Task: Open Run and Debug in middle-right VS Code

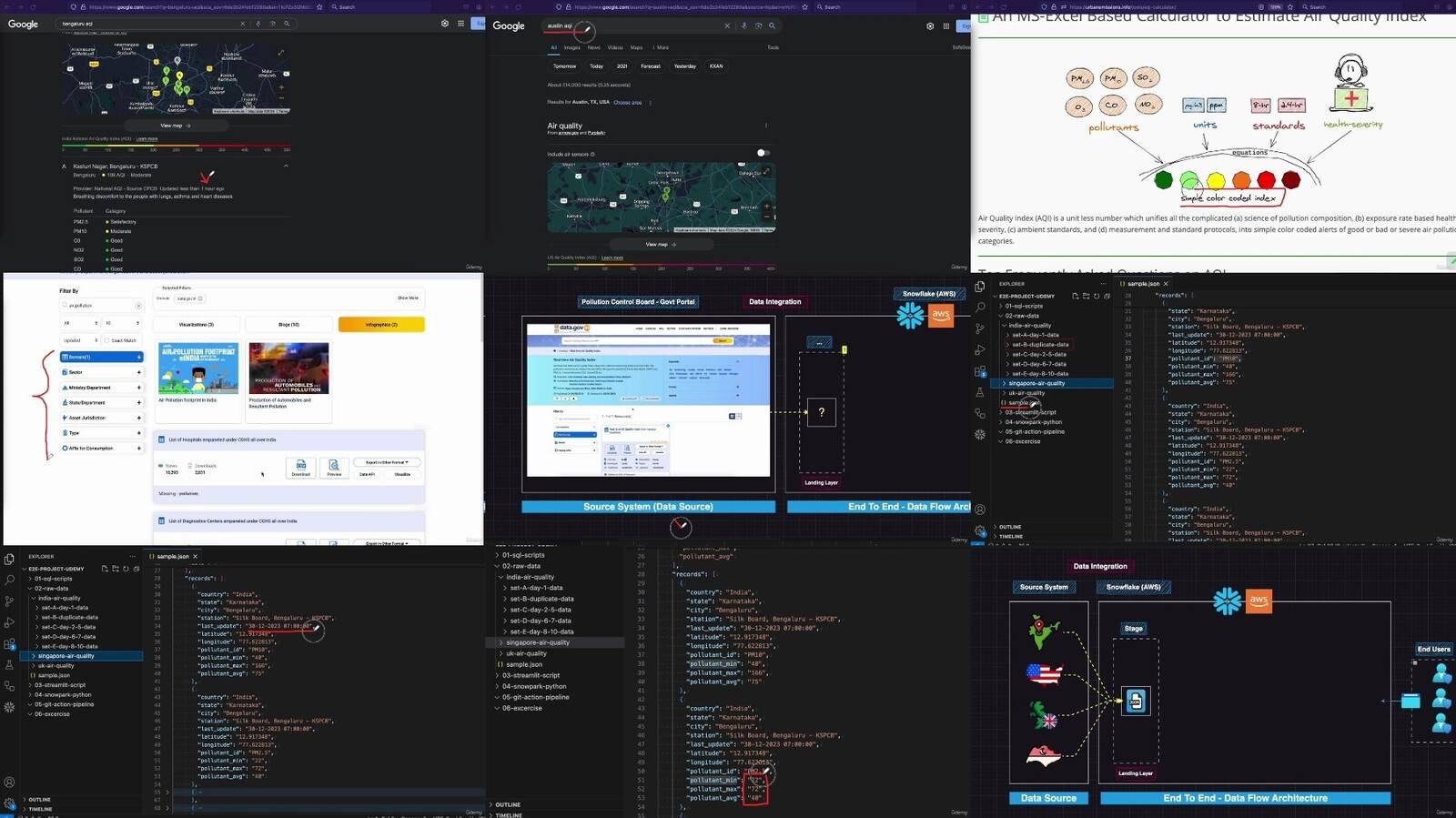Action: tap(979, 349)
